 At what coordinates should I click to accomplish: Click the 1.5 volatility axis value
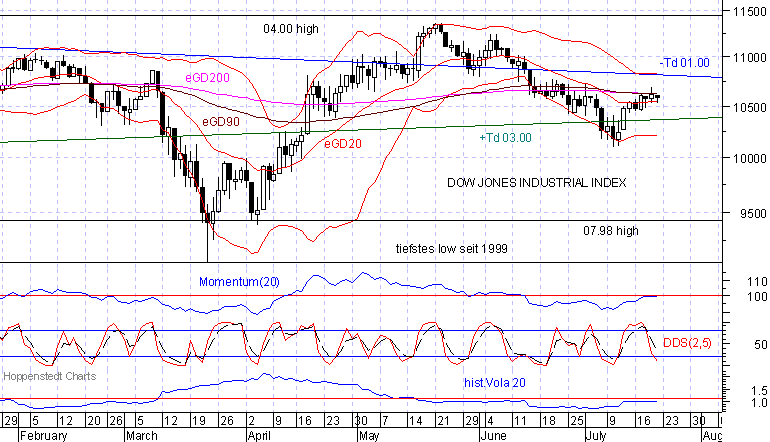759,391
